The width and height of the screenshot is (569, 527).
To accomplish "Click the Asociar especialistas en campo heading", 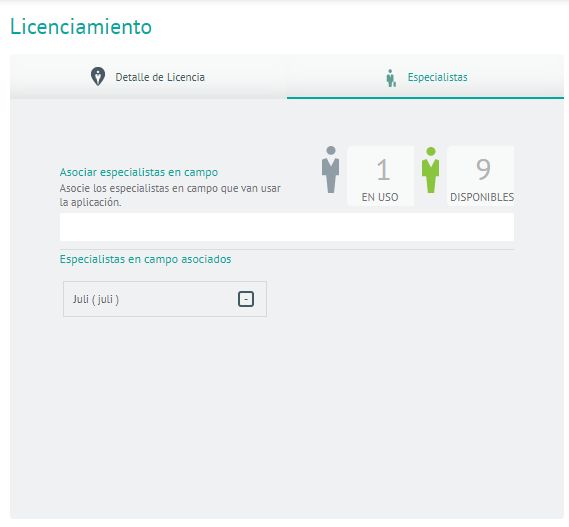I will [x=139, y=172].
